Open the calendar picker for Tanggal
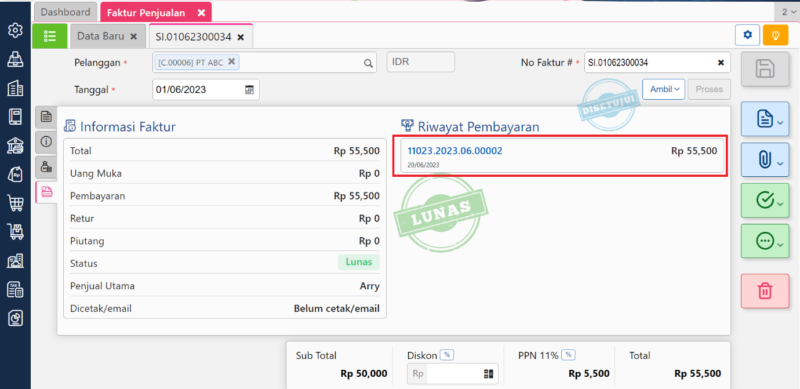 point(249,90)
